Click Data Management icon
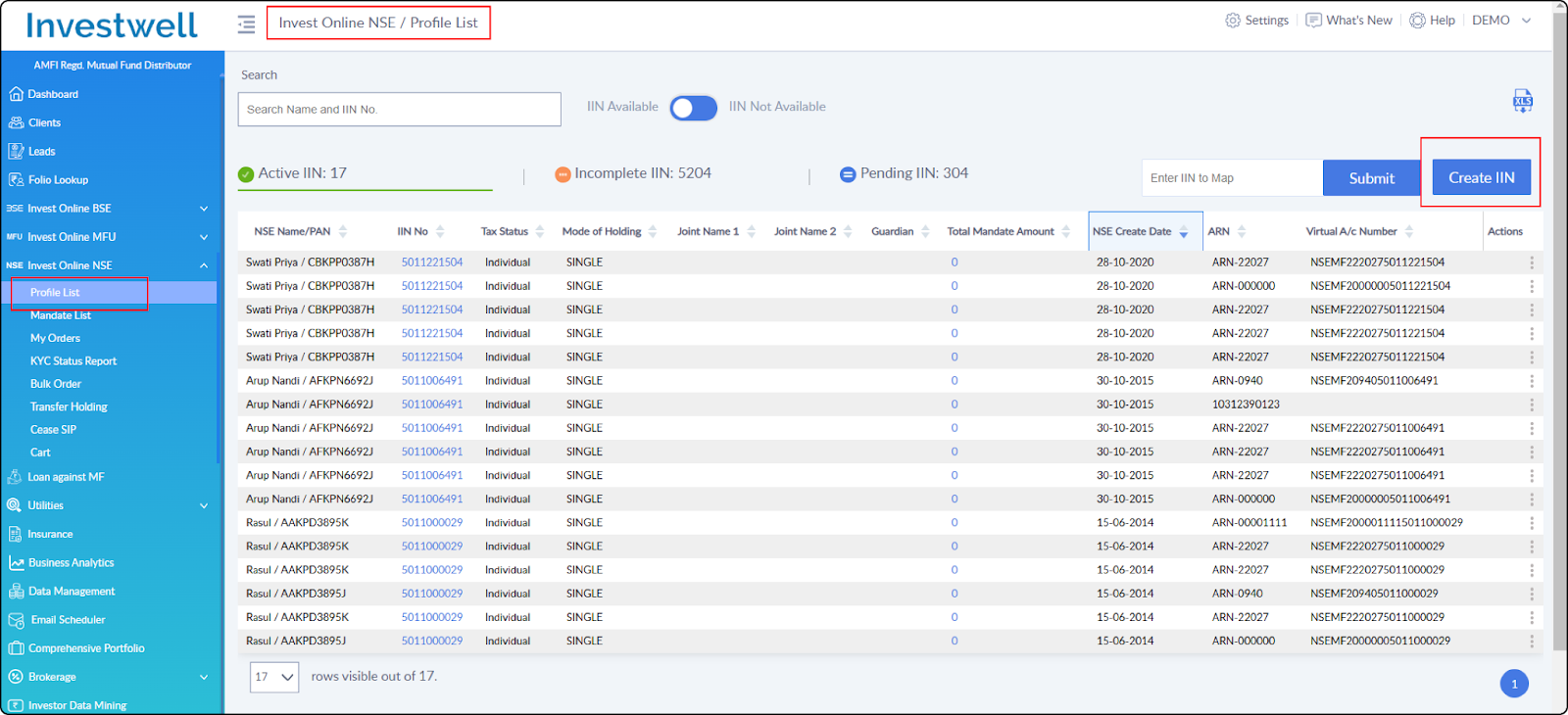This screenshot has height=715, width=1568. click(16, 591)
